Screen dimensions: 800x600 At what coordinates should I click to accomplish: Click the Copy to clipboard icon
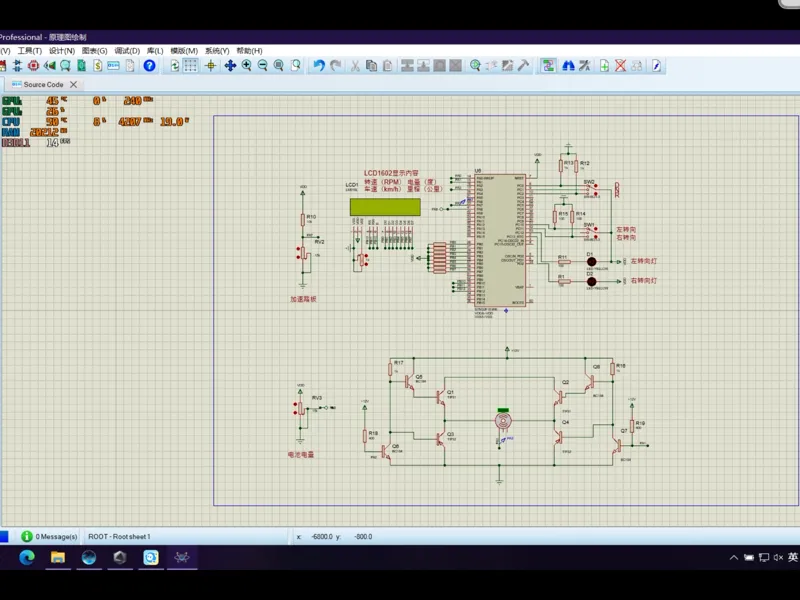click(371, 65)
